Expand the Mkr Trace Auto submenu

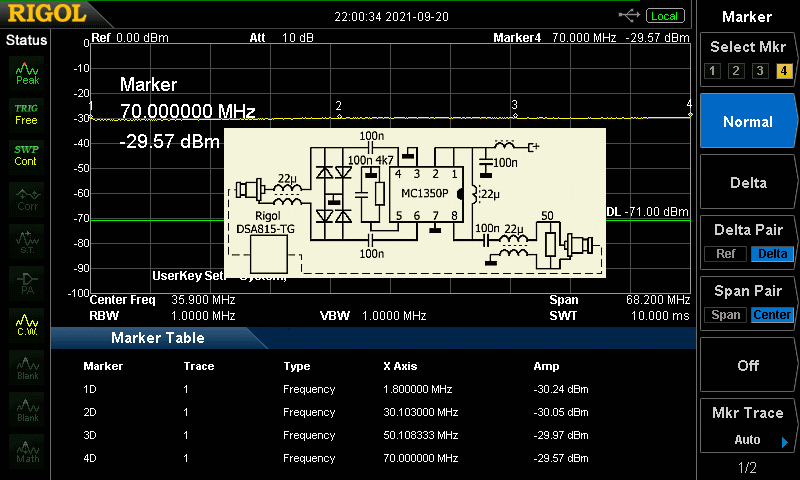[783, 441]
